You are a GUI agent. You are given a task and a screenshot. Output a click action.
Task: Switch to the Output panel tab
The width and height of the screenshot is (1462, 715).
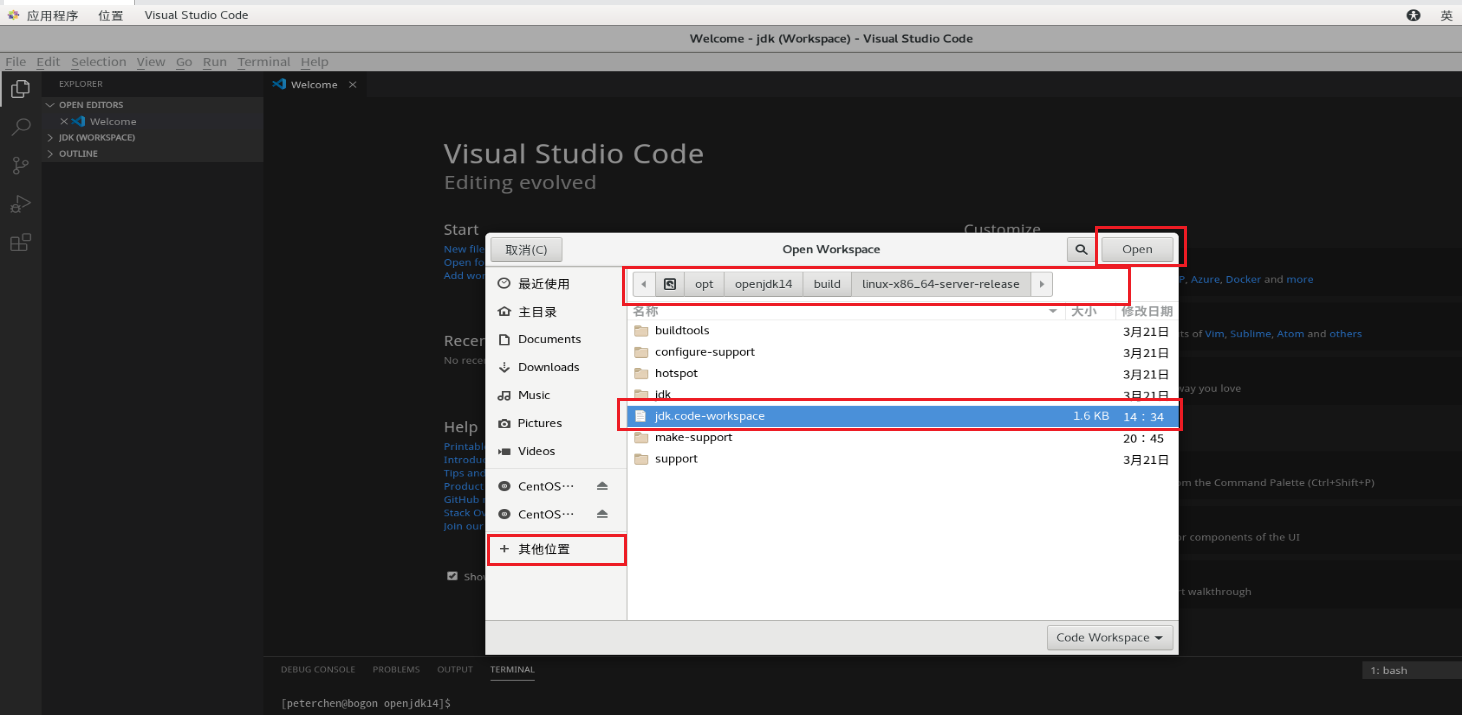click(455, 670)
